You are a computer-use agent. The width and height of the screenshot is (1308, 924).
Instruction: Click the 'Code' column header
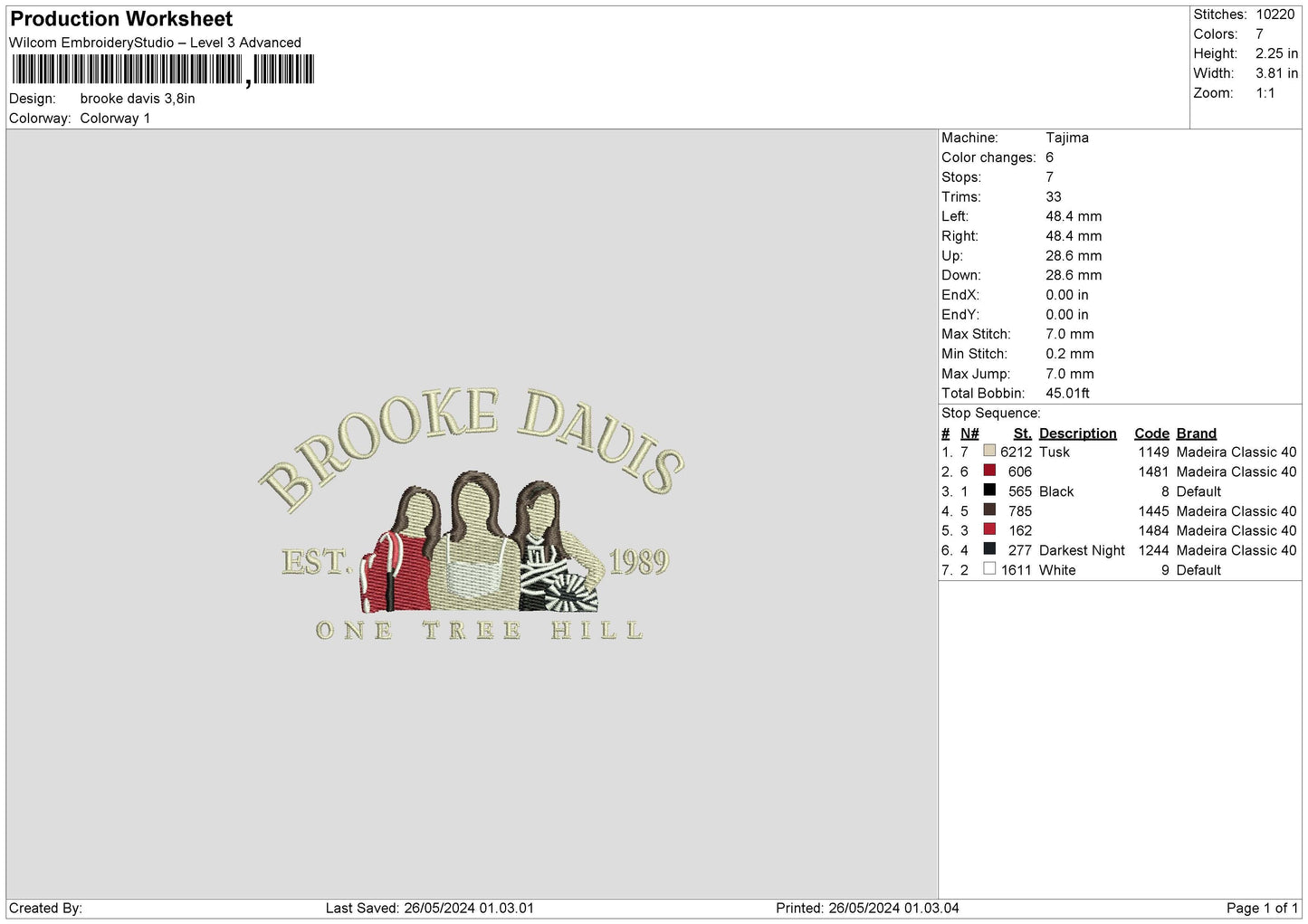1152,433
